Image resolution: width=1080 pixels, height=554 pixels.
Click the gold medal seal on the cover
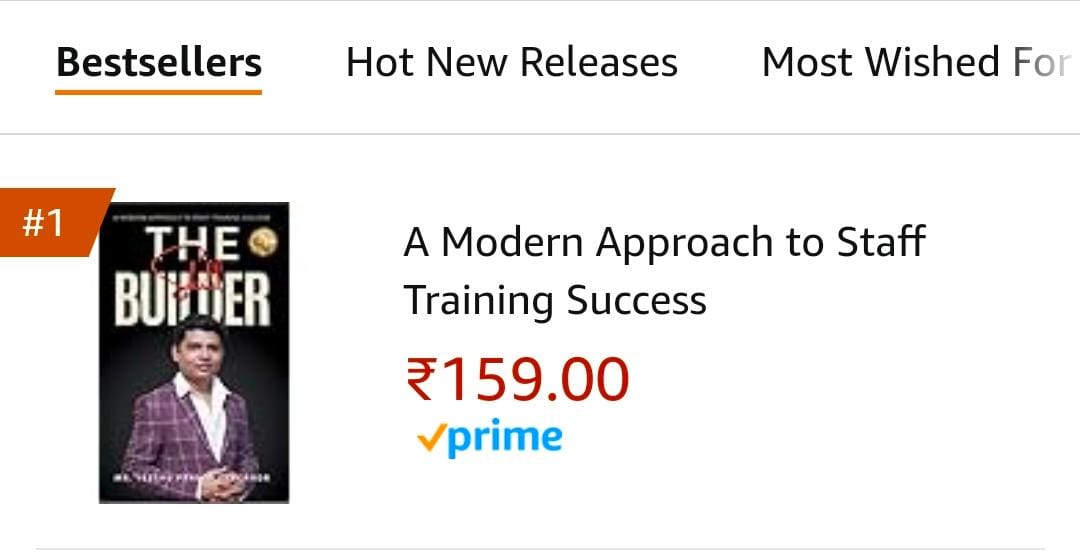[263, 243]
